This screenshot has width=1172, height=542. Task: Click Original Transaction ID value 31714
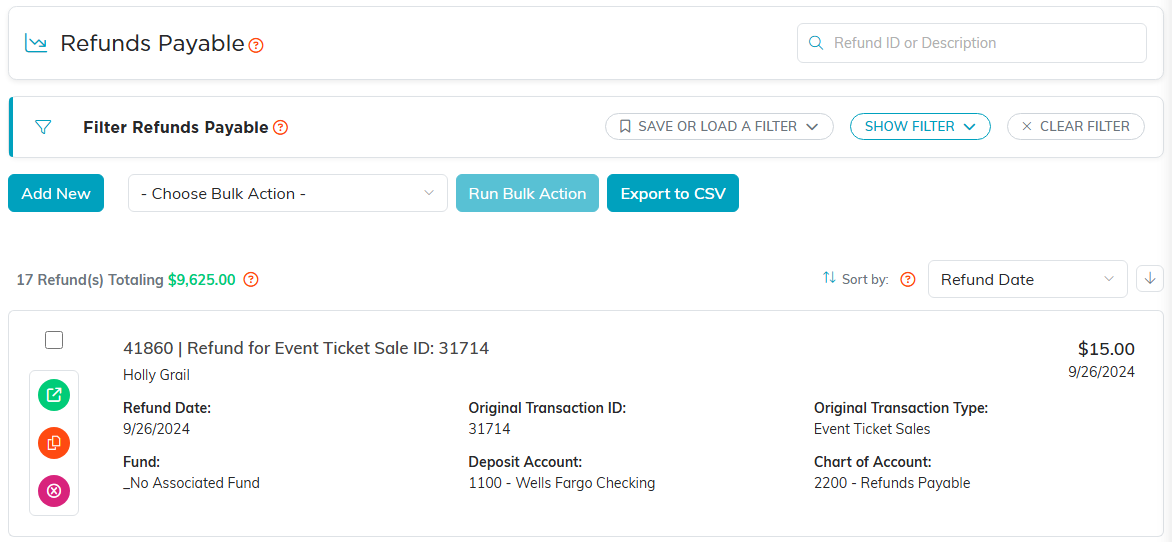point(490,429)
